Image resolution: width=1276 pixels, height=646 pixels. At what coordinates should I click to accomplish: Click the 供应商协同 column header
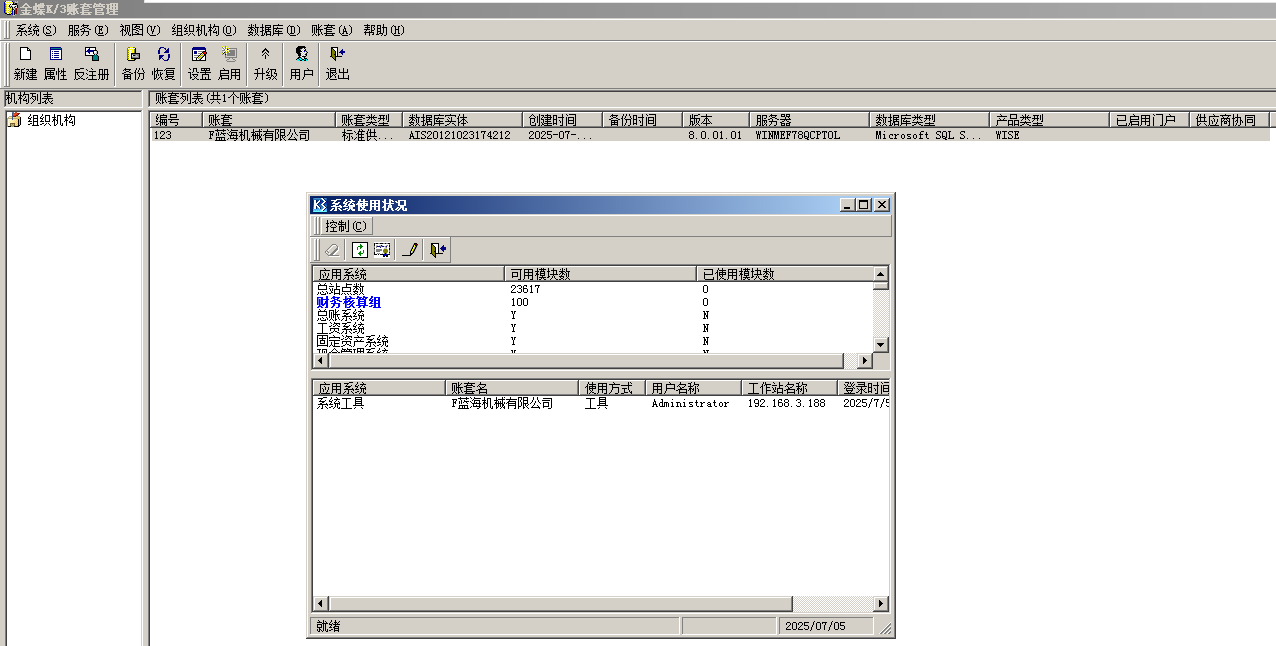tap(1229, 120)
